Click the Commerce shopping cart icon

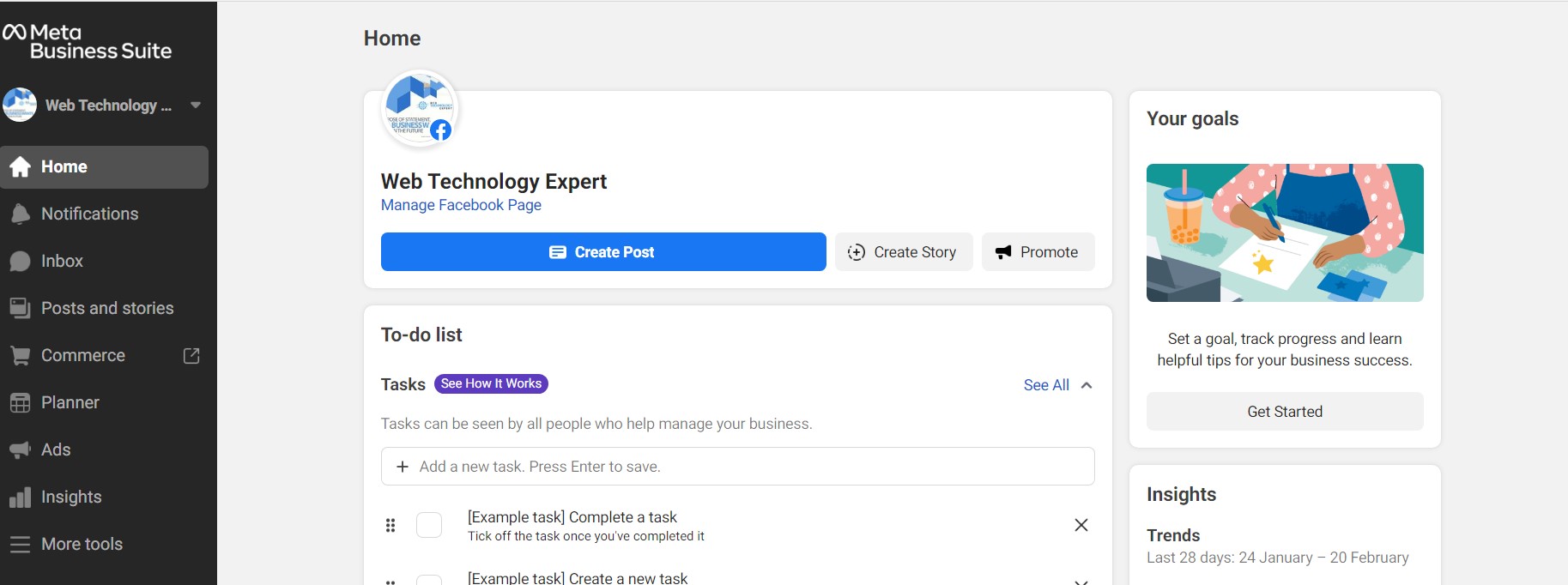pos(21,355)
